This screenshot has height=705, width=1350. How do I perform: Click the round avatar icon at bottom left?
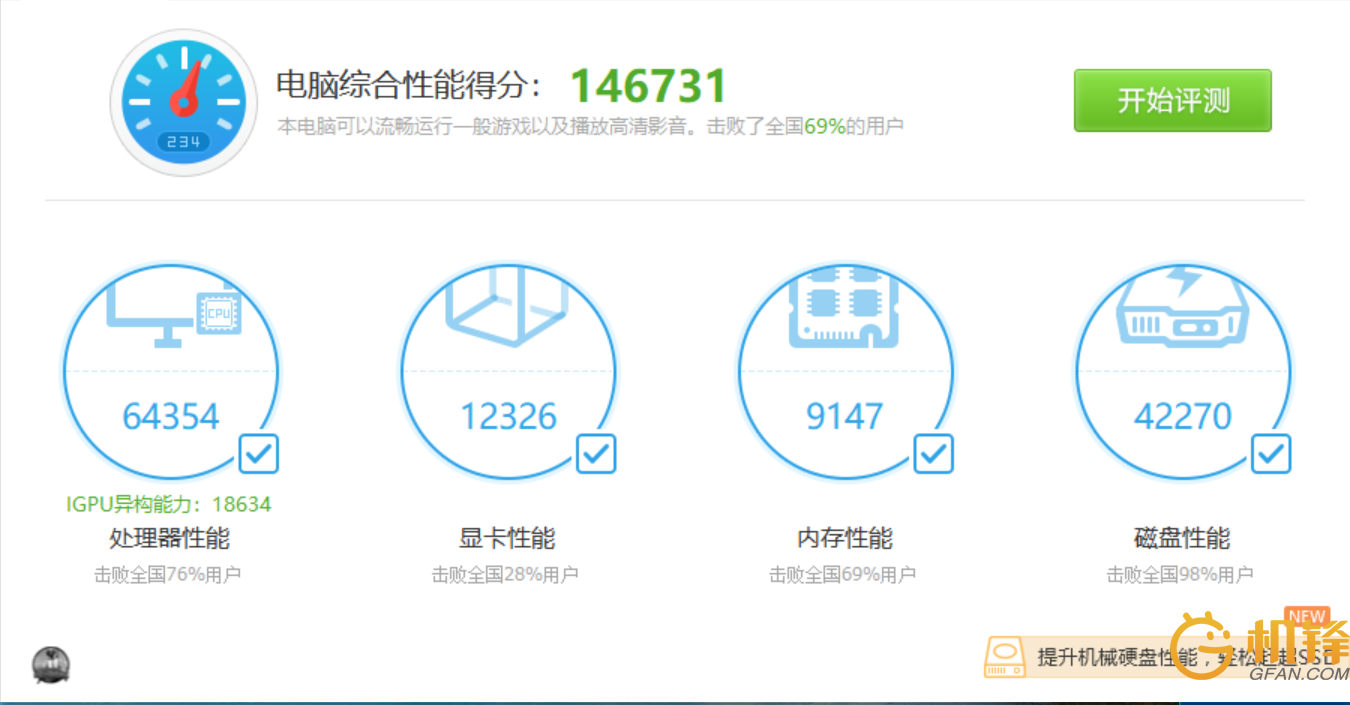pos(51,664)
